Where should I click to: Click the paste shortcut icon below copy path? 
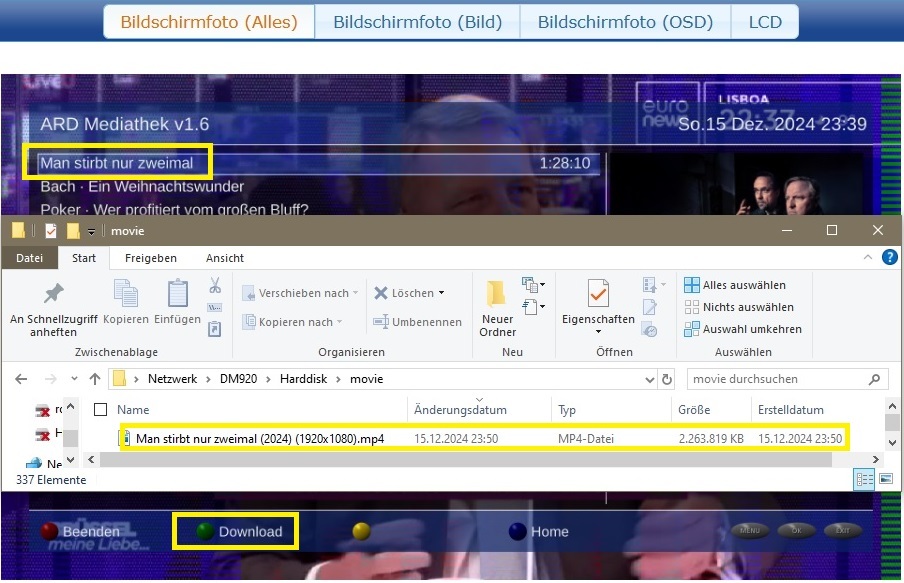pyautogui.click(x=214, y=329)
